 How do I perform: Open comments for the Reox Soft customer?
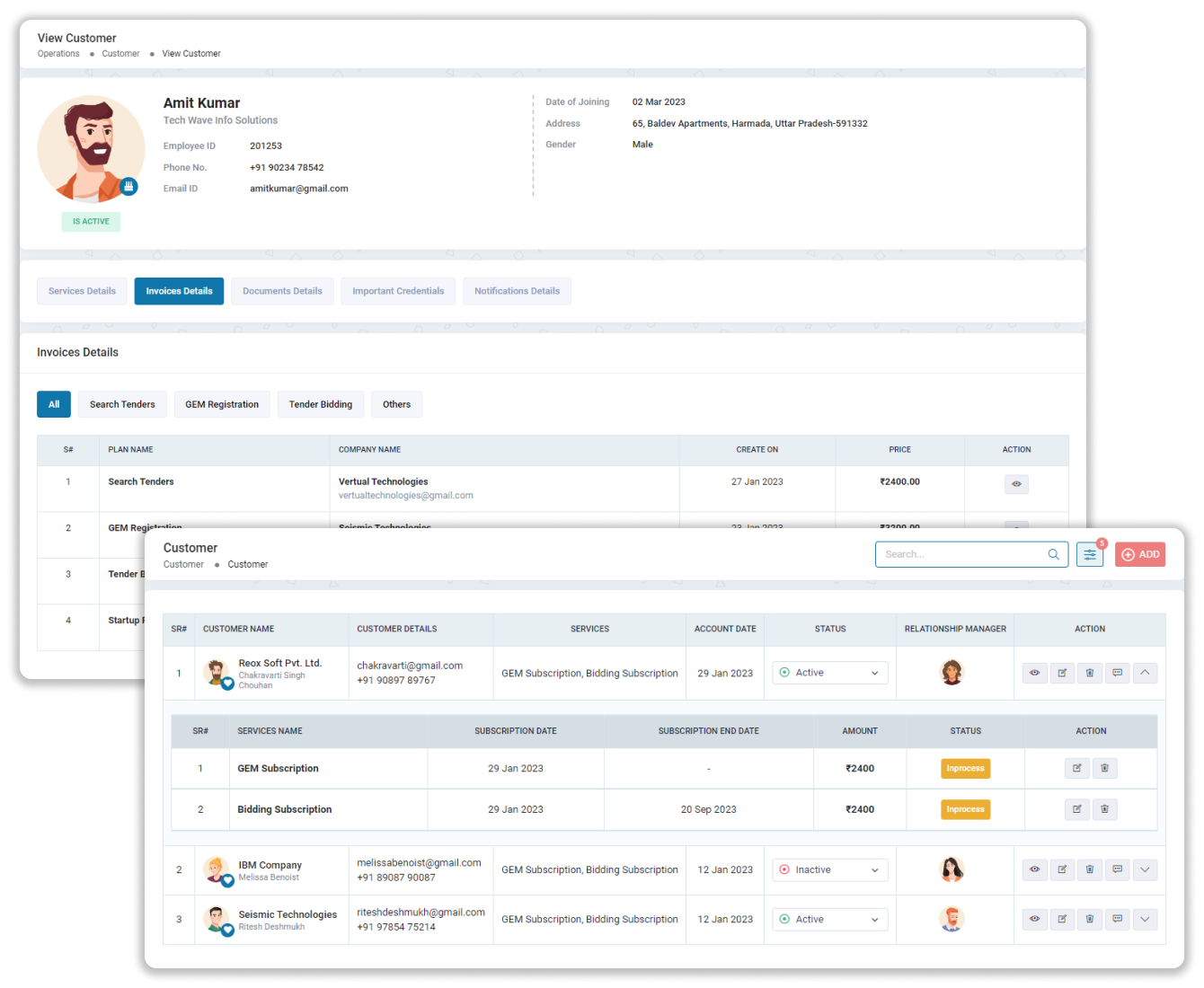coord(1118,673)
